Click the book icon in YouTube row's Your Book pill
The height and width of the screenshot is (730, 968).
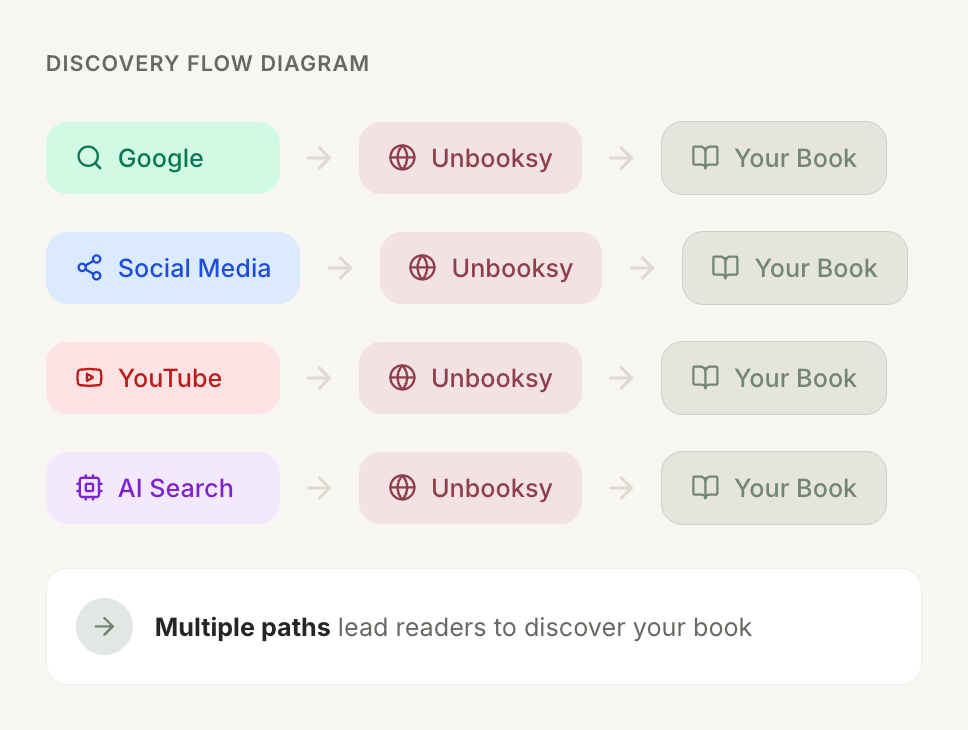[x=705, y=377]
